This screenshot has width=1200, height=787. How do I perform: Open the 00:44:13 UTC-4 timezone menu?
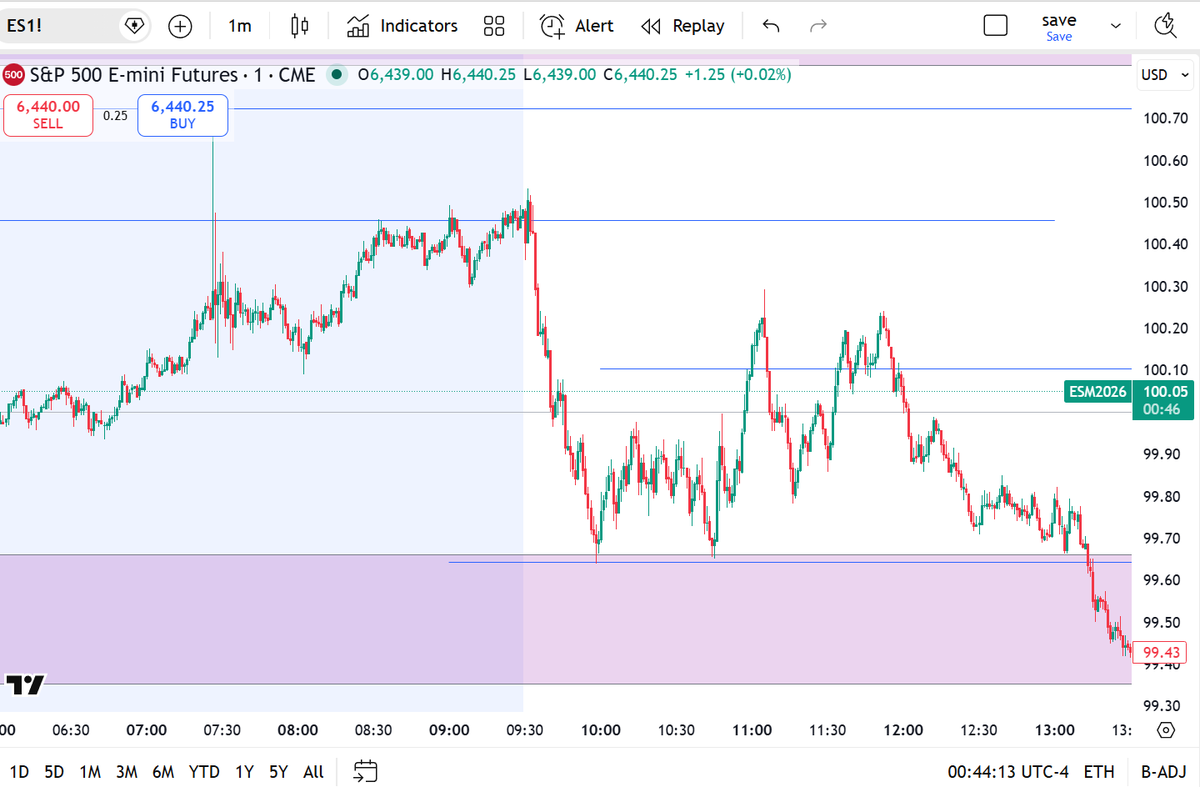click(1007, 772)
